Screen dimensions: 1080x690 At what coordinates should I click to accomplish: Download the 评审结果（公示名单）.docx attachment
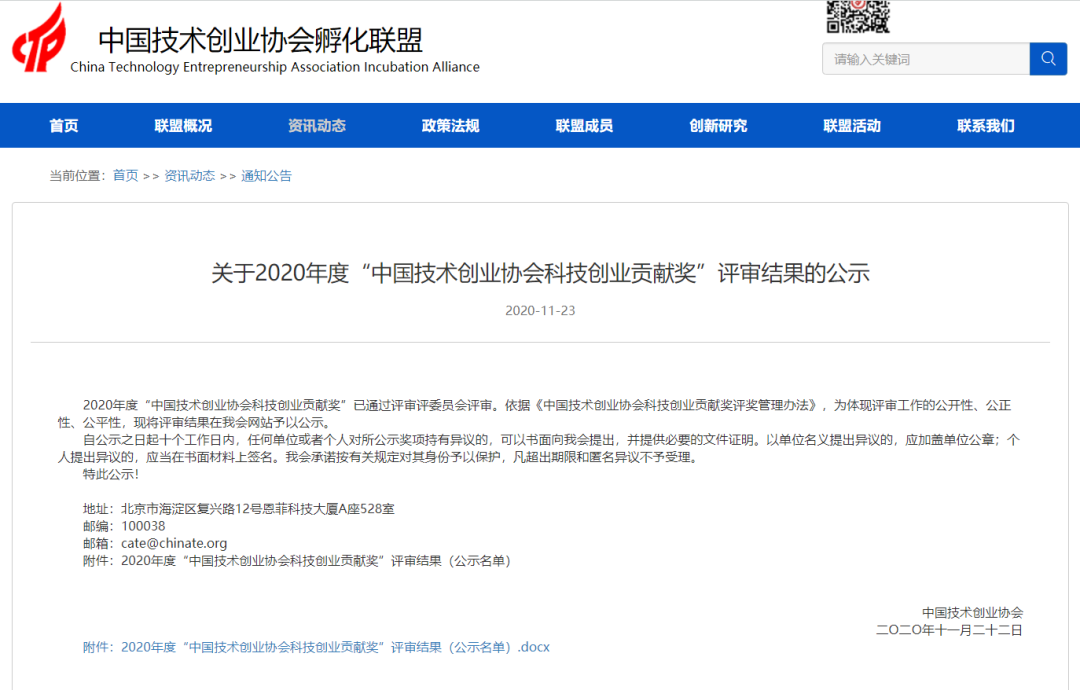pyautogui.click(x=334, y=647)
